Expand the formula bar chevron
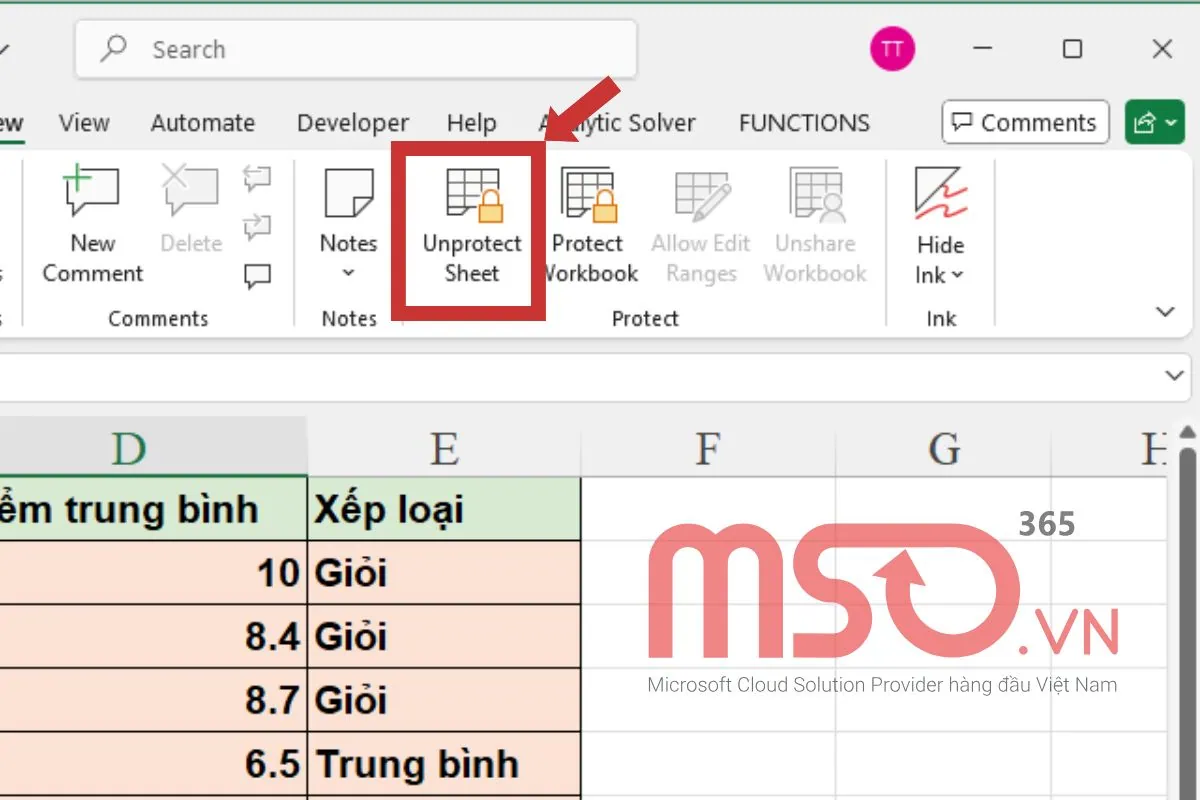Viewport: 1200px width, 800px height. point(1174,376)
